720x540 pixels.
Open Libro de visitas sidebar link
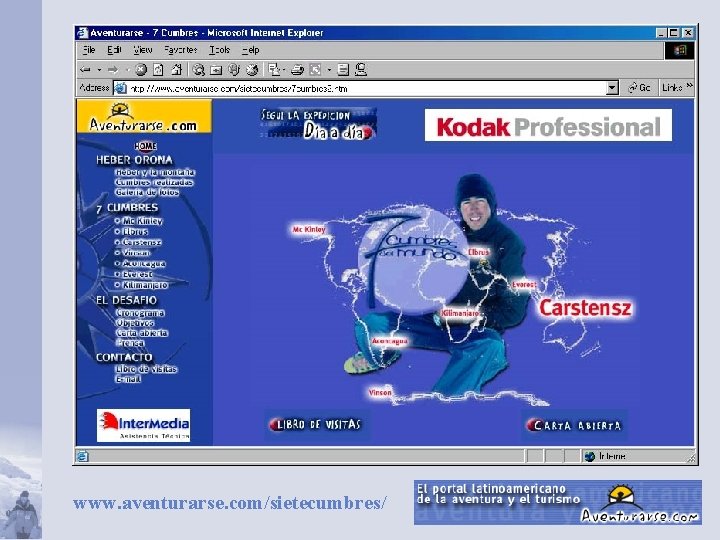[146, 369]
